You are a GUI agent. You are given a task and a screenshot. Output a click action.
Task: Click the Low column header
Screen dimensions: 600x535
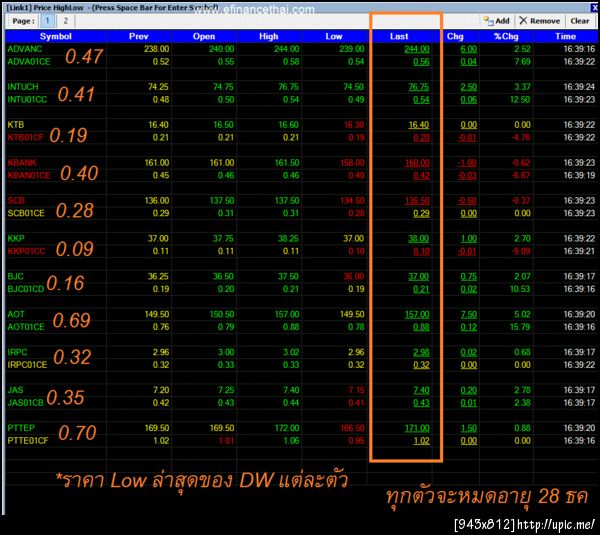point(334,36)
